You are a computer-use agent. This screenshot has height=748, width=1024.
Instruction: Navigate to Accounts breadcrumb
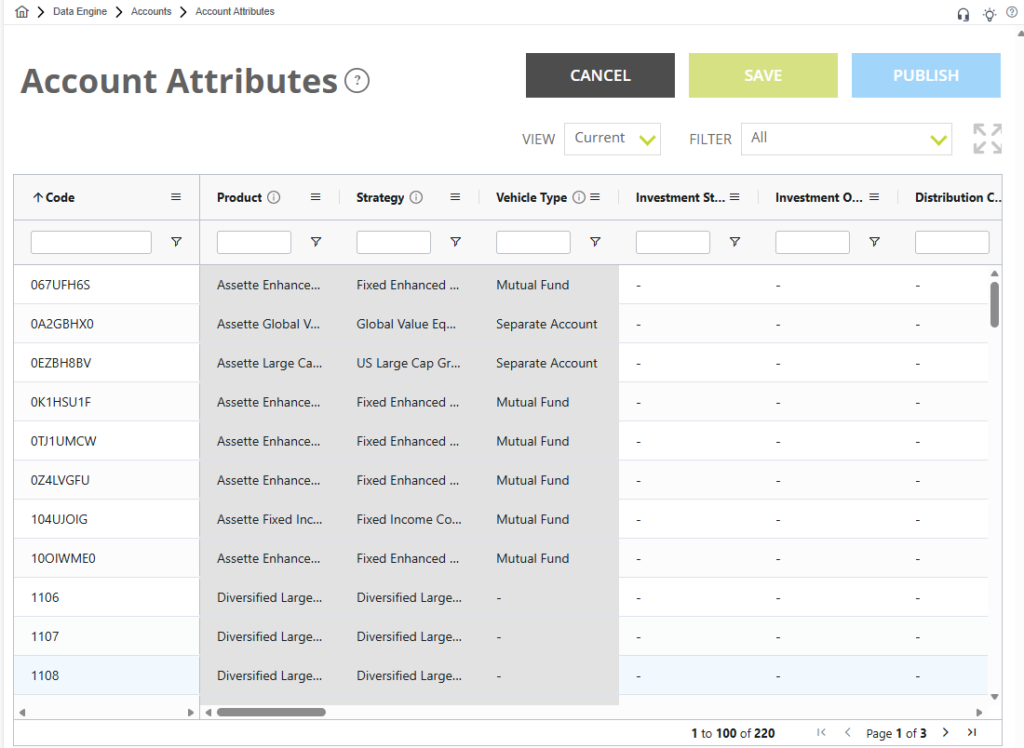coord(151,12)
